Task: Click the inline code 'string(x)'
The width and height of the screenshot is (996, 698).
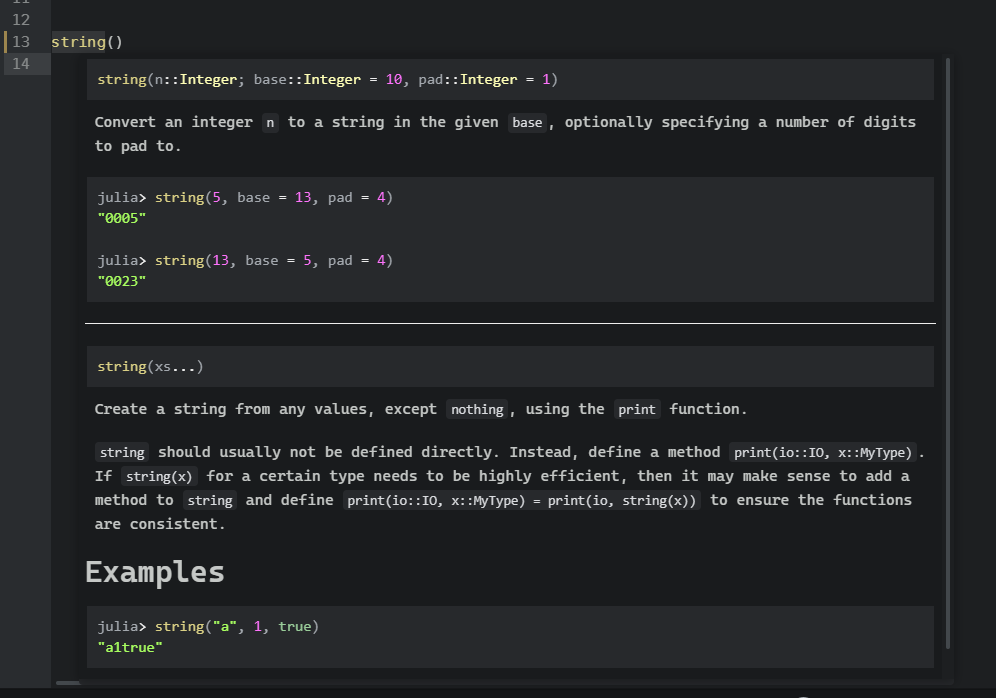Action: click(x=159, y=476)
